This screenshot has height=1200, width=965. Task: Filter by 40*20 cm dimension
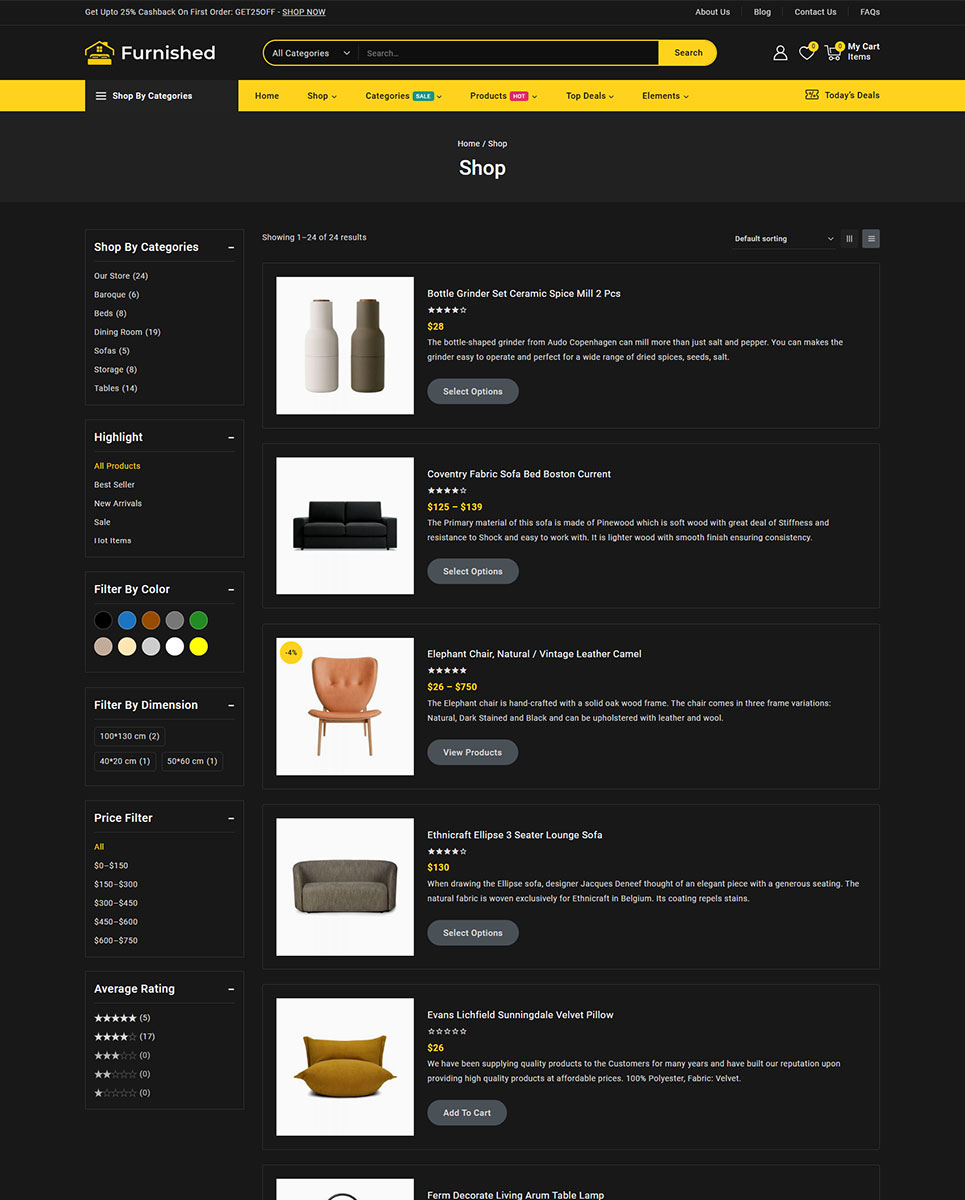(125, 761)
